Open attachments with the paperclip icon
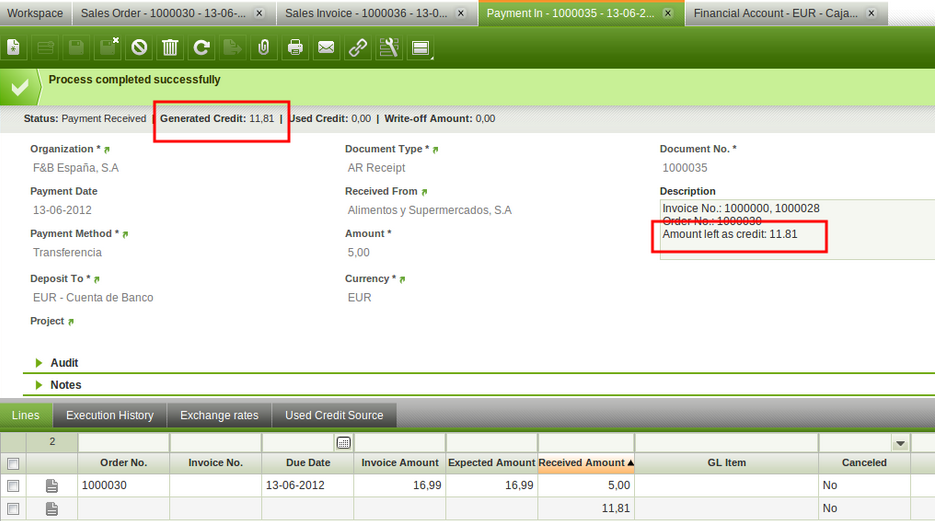This screenshot has height=521, width=936. [x=264, y=47]
